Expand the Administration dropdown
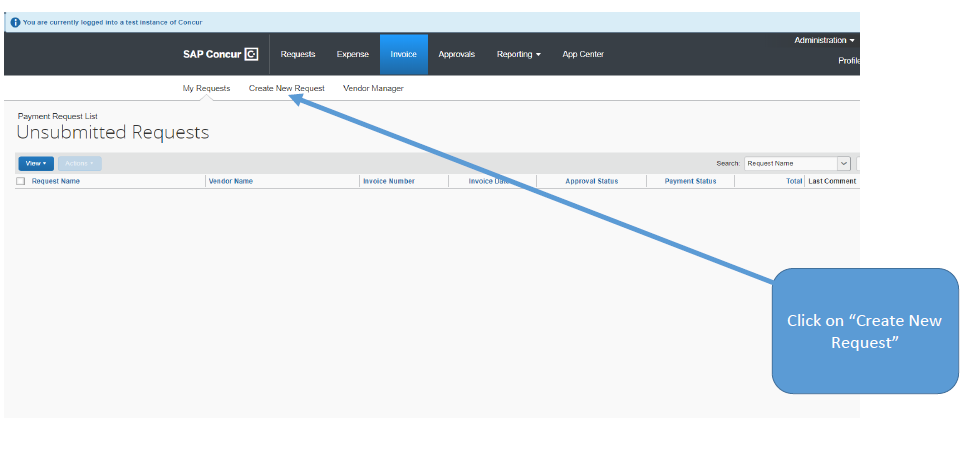The image size is (973, 469). (824, 40)
